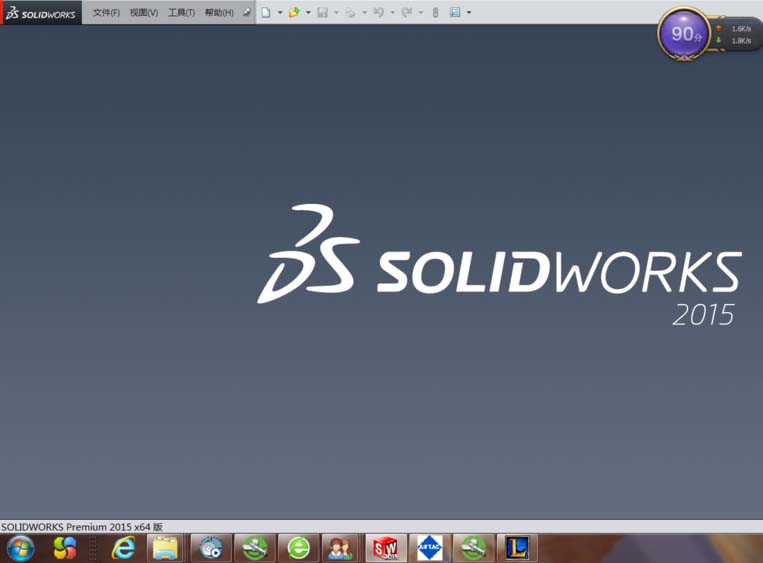Expand the Undo dropdown arrow

click(393, 13)
